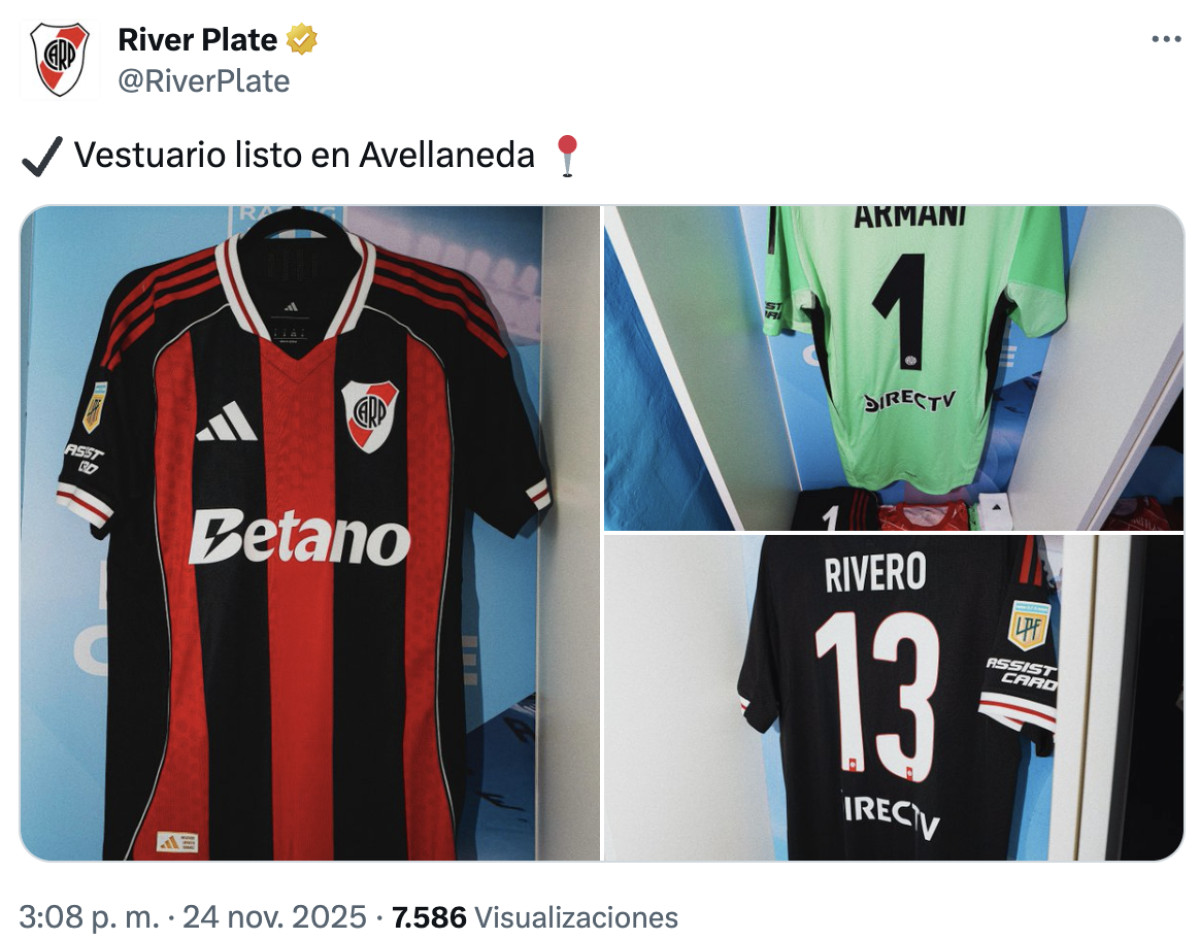The width and height of the screenshot is (1200, 940).
Task: Click the adidas logo on jersey chest
Action: pos(227,422)
